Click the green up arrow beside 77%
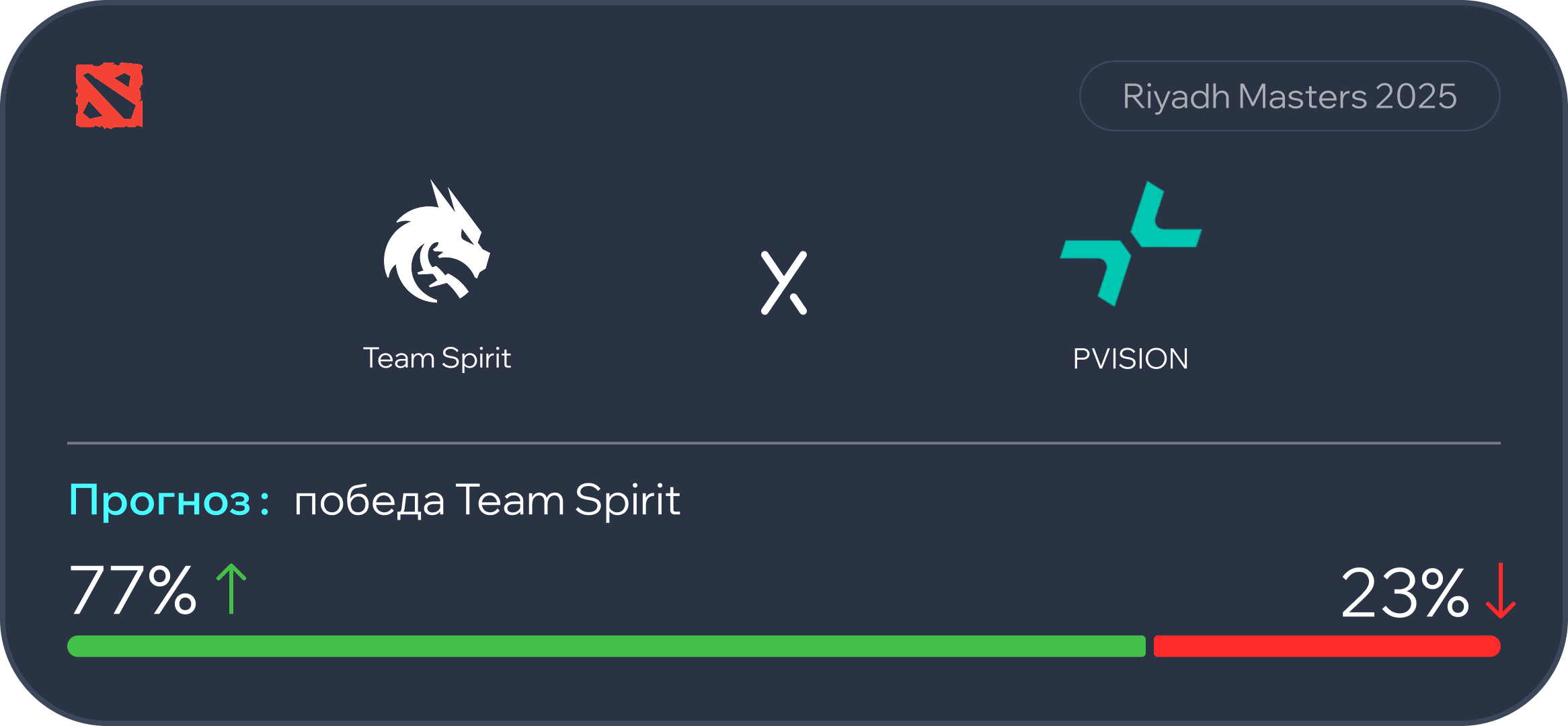Screen dimensions: 1568x726 click(231, 589)
